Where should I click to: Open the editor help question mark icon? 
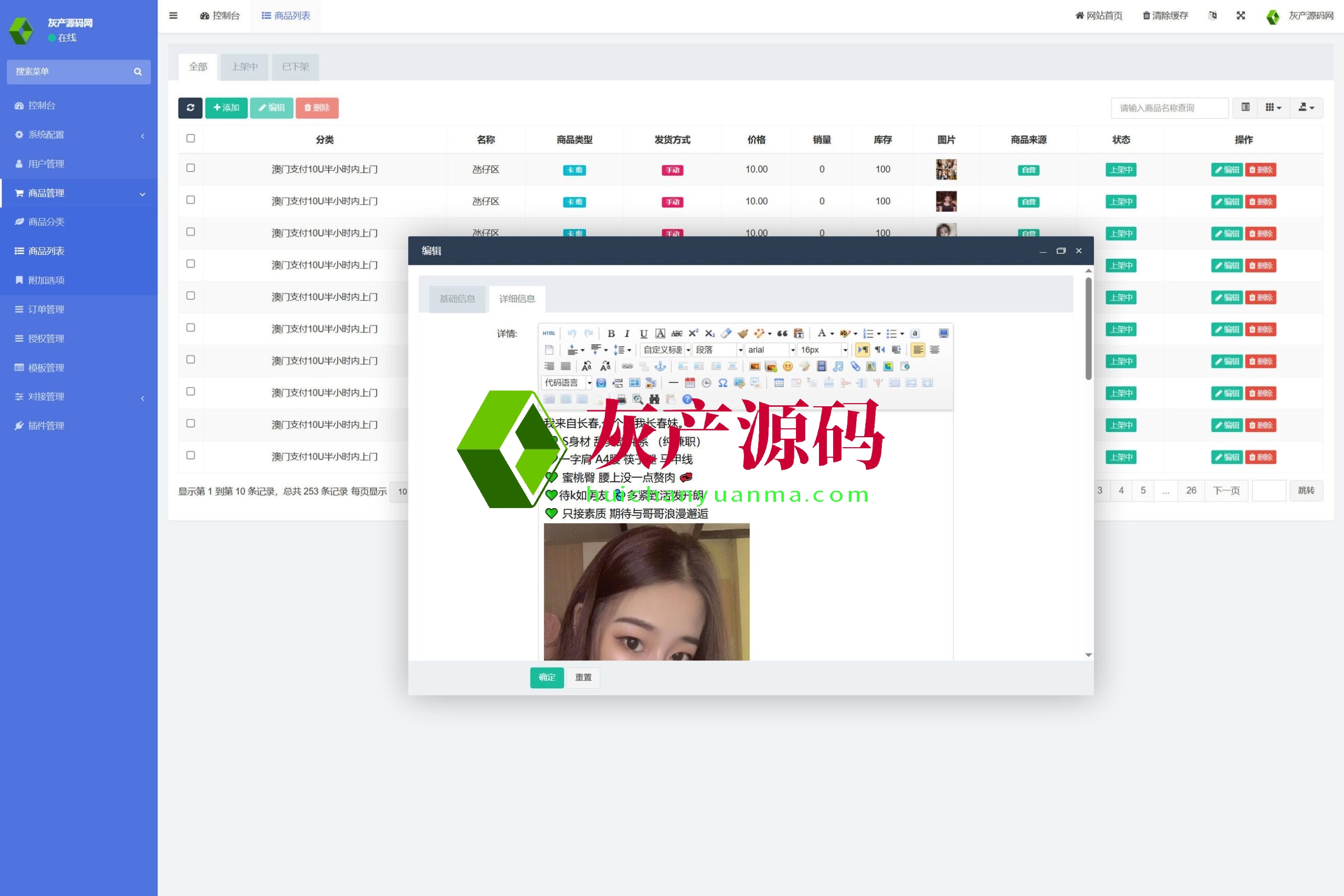(x=687, y=399)
